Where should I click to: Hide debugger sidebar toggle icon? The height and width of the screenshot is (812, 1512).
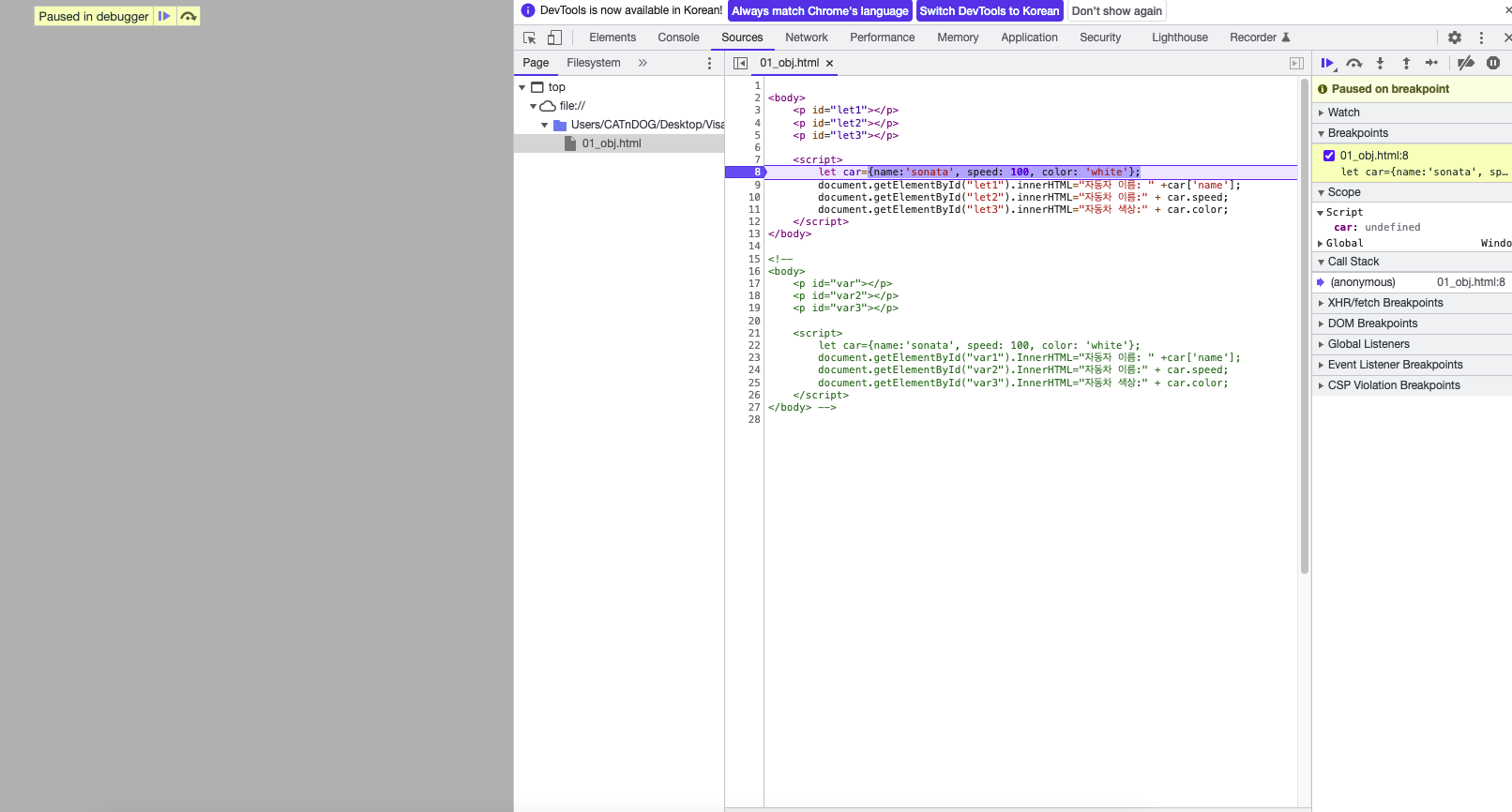[x=1296, y=63]
